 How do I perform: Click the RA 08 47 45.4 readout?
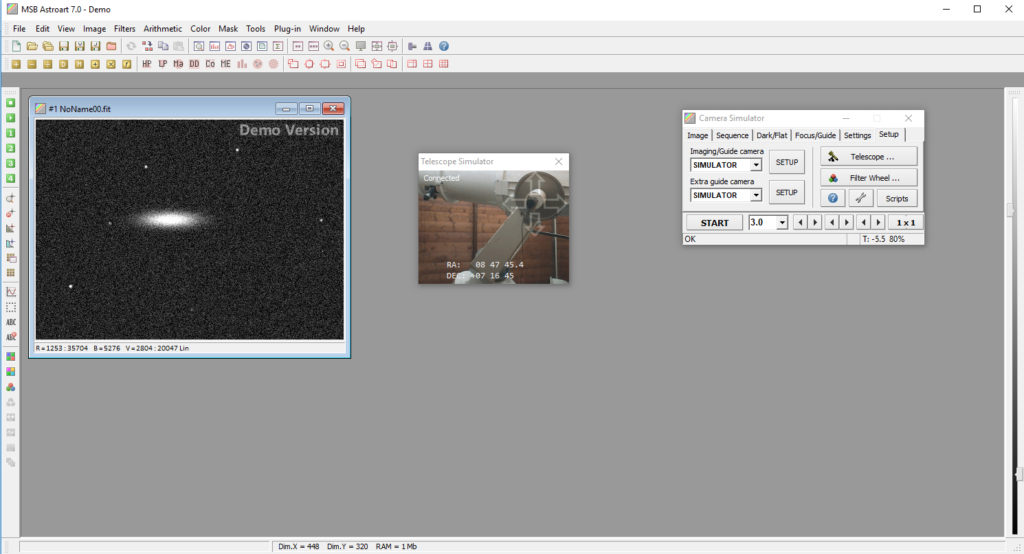tap(485, 265)
